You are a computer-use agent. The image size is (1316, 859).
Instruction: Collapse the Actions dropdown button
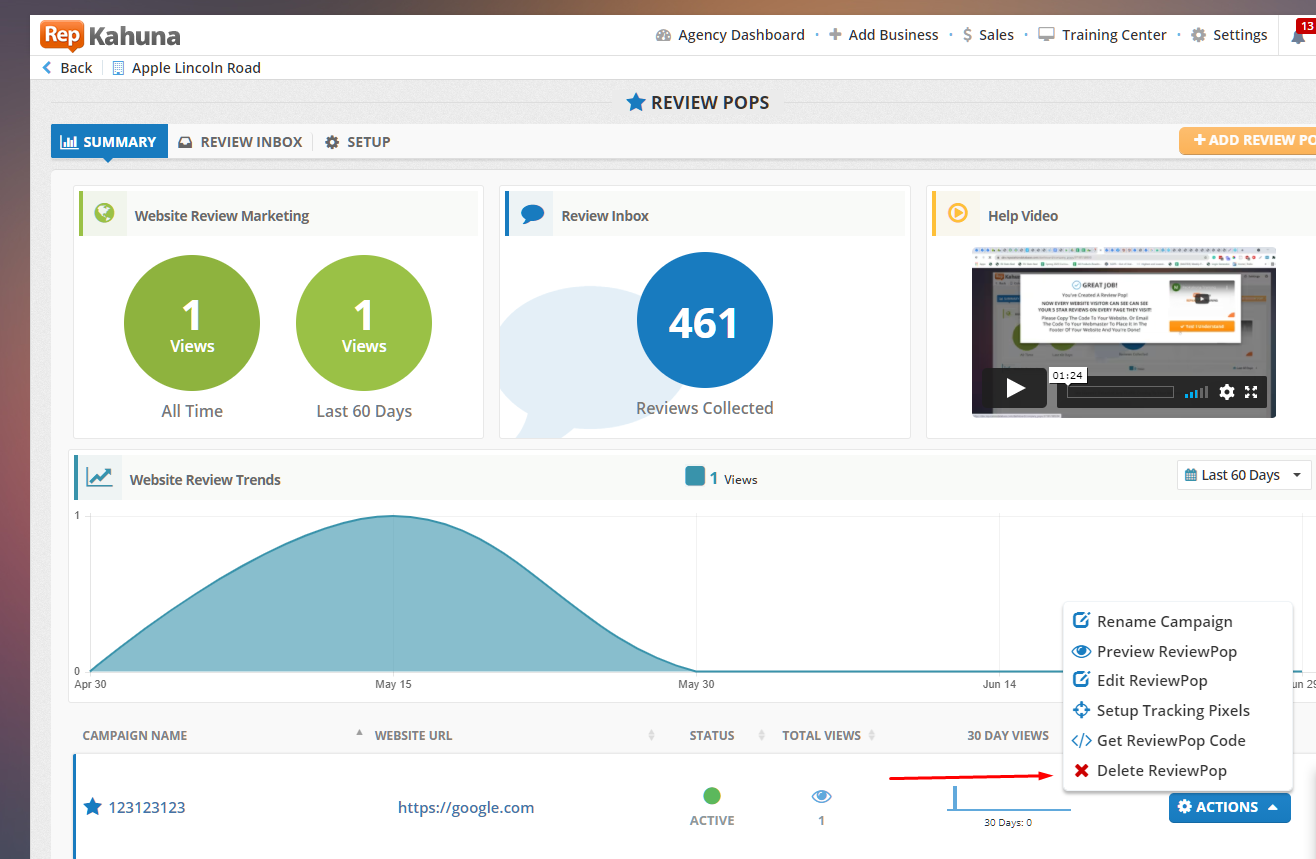coord(1229,807)
